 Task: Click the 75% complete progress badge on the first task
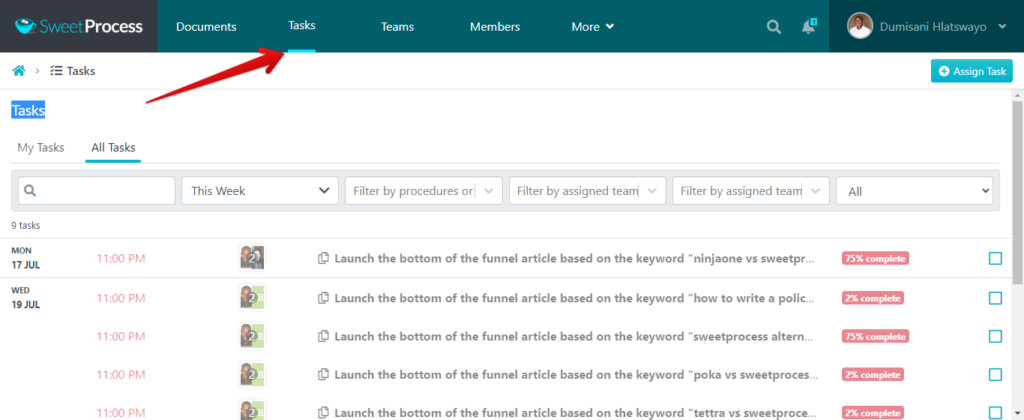point(875,259)
